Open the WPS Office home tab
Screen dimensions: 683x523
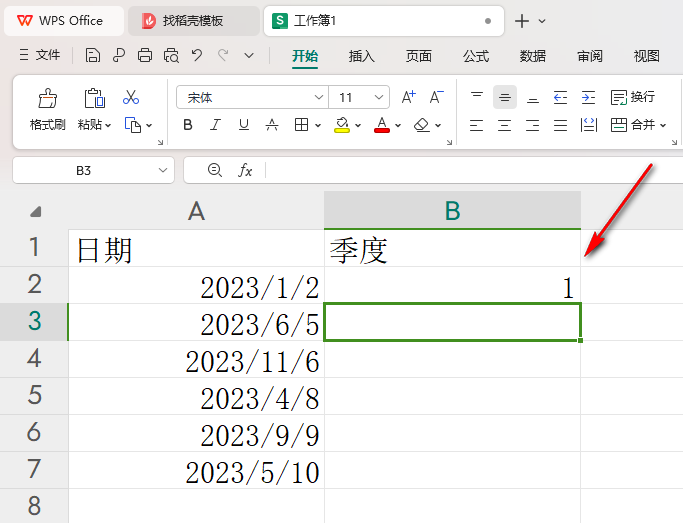coord(64,21)
